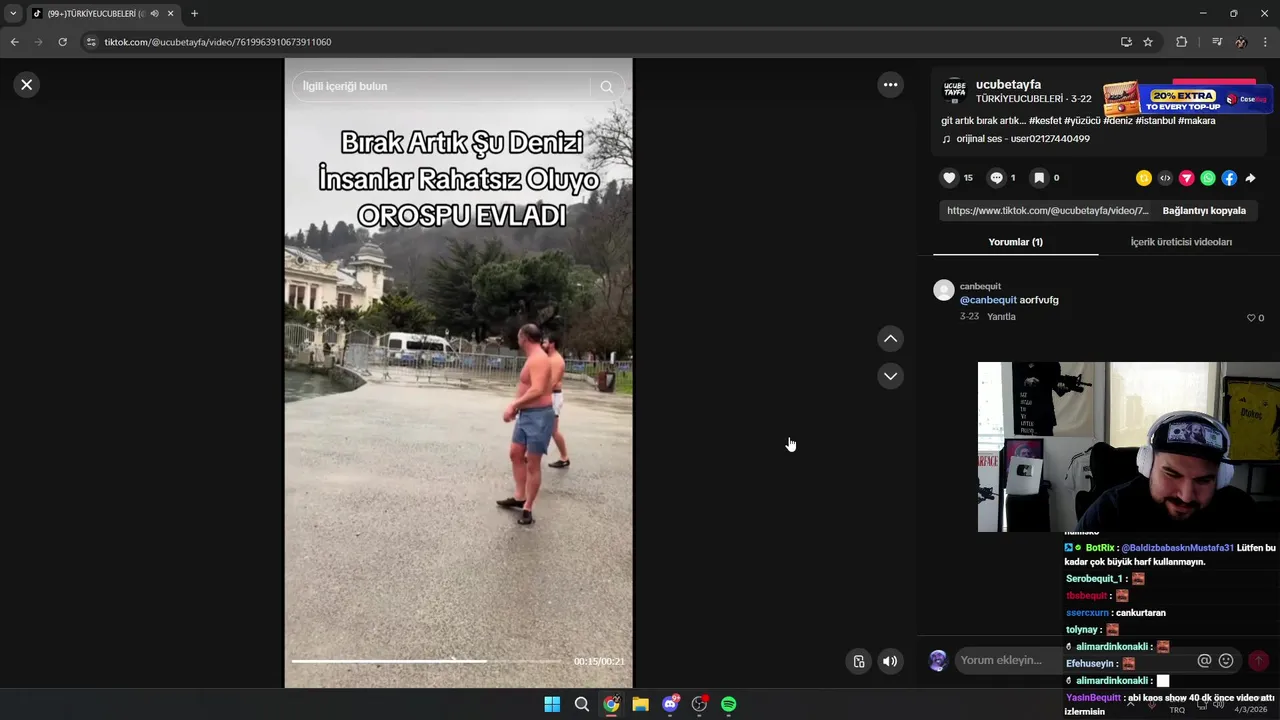This screenshot has height=720, width=1280.
Task: Open orijinal ses sound link
Action: click(1023, 139)
